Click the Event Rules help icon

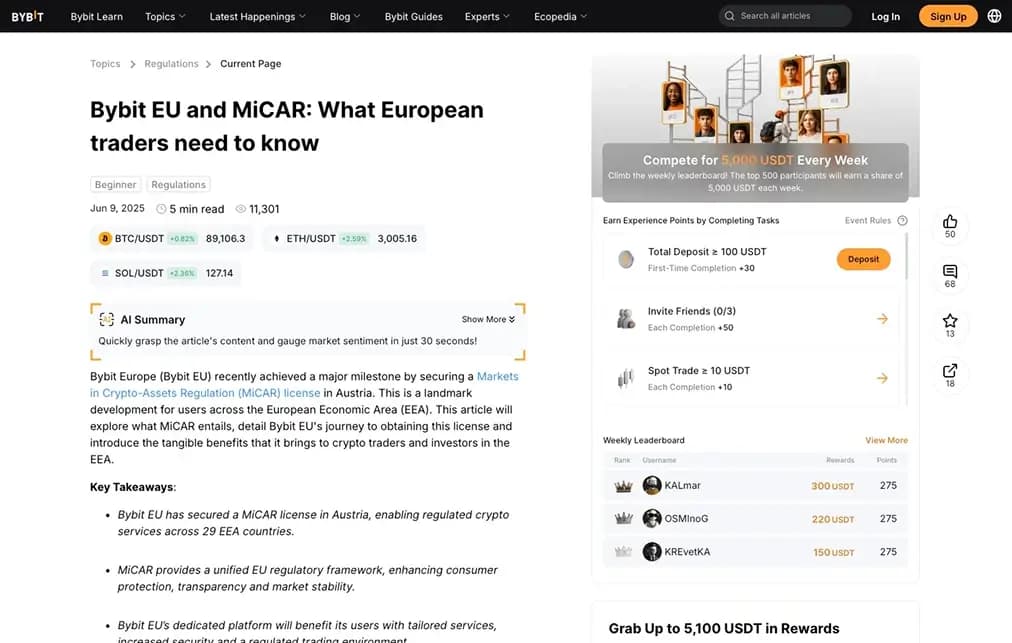[x=902, y=220]
